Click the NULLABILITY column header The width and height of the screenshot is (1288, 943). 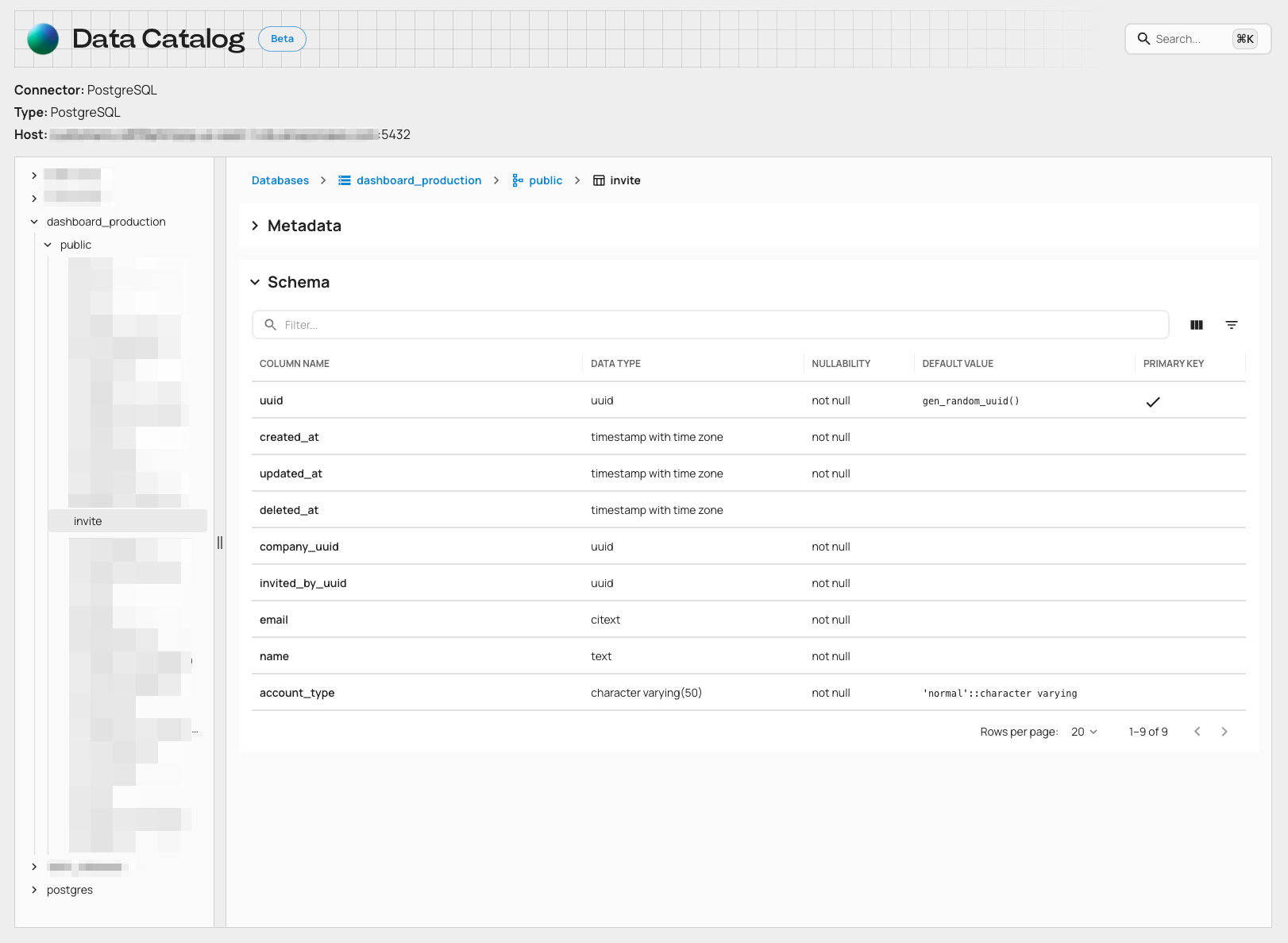[x=841, y=364]
